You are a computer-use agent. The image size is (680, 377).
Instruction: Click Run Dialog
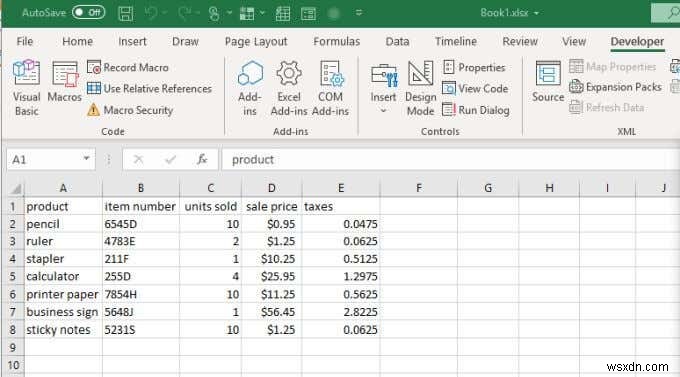[476, 110]
